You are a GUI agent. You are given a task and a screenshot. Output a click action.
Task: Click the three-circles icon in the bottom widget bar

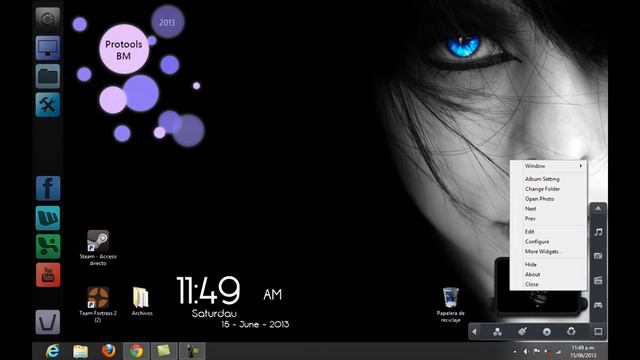coord(497,332)
